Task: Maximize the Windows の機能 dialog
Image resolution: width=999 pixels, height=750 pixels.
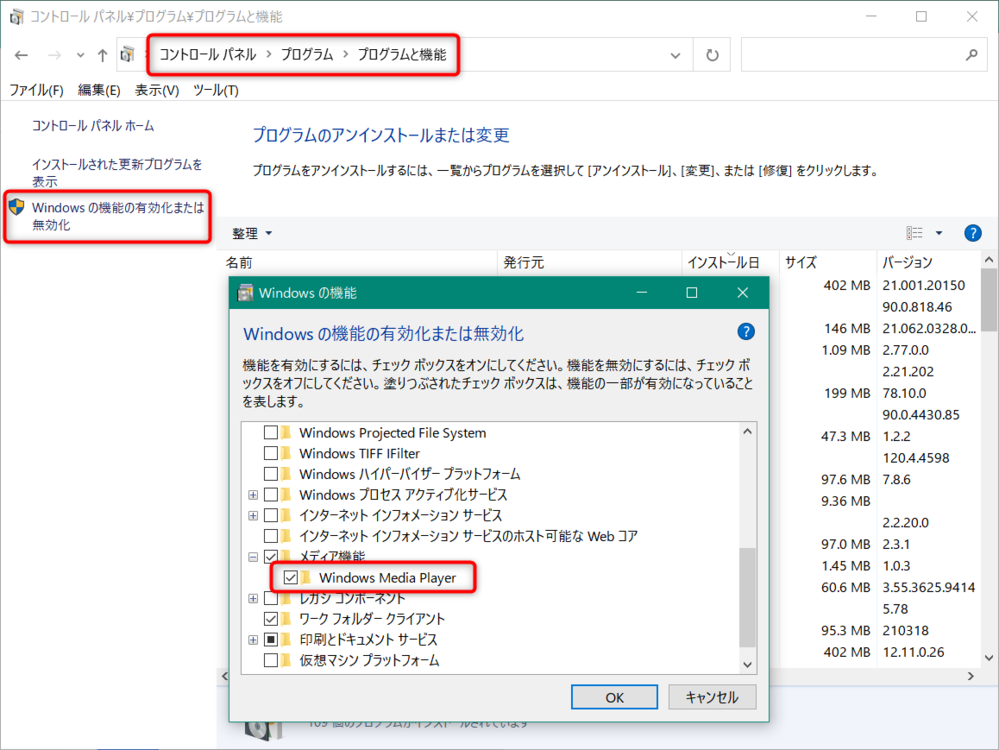Action: (692, 293)
